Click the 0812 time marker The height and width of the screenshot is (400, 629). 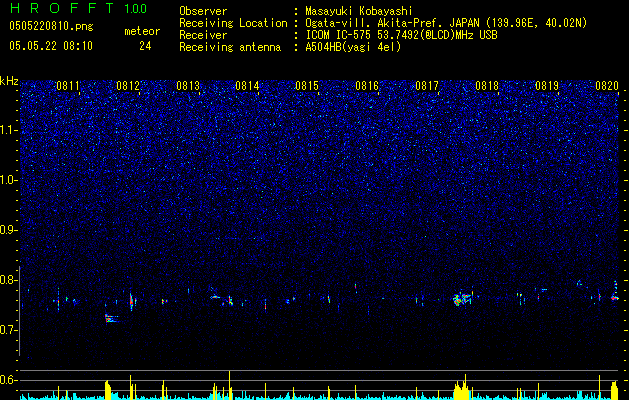pos(128,86)
